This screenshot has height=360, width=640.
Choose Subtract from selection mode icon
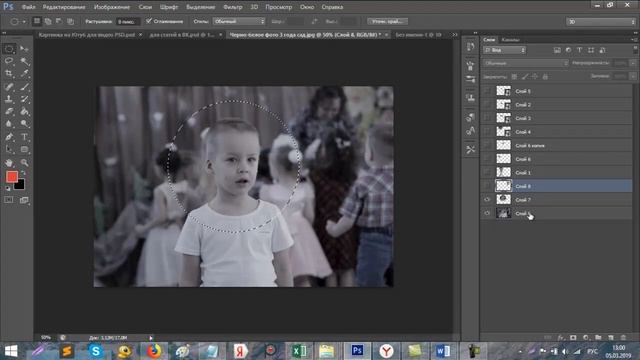[x=59, y=21]
